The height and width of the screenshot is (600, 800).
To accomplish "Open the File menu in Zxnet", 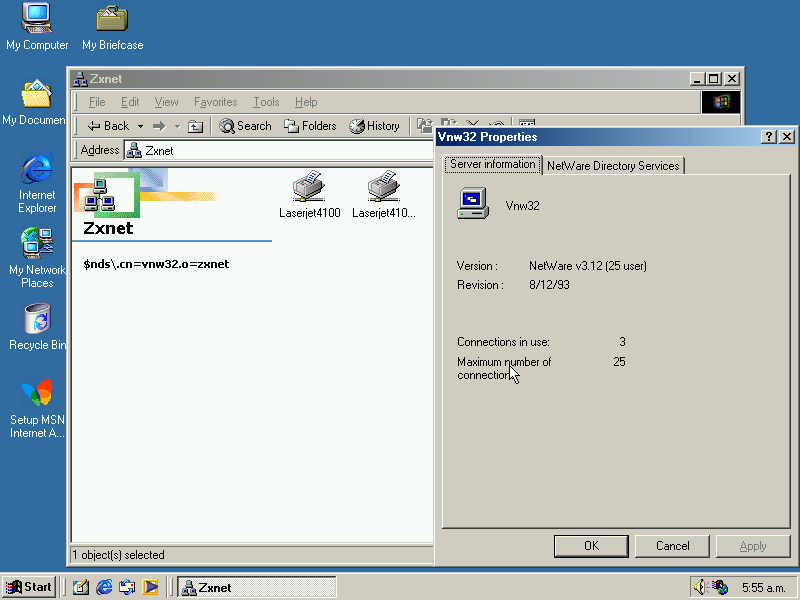I will point(97,102).
